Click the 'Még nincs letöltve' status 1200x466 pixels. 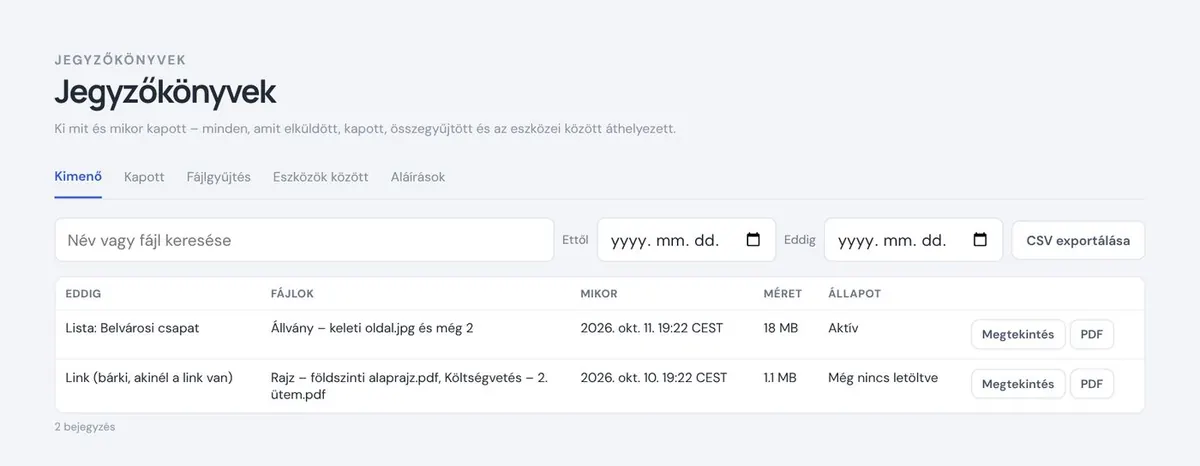point(883,377)
